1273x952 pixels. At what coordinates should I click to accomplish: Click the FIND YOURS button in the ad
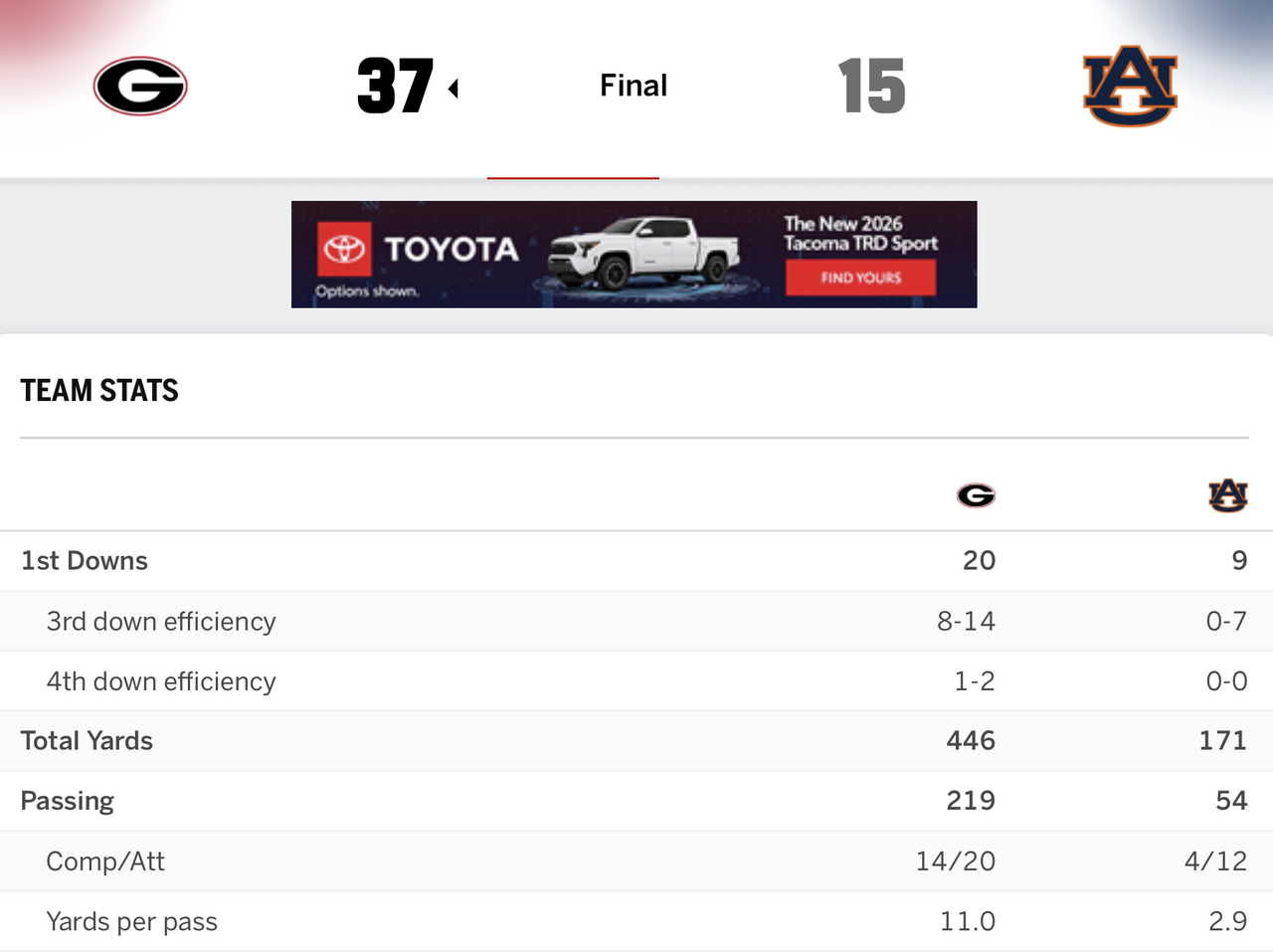[860, 278]
